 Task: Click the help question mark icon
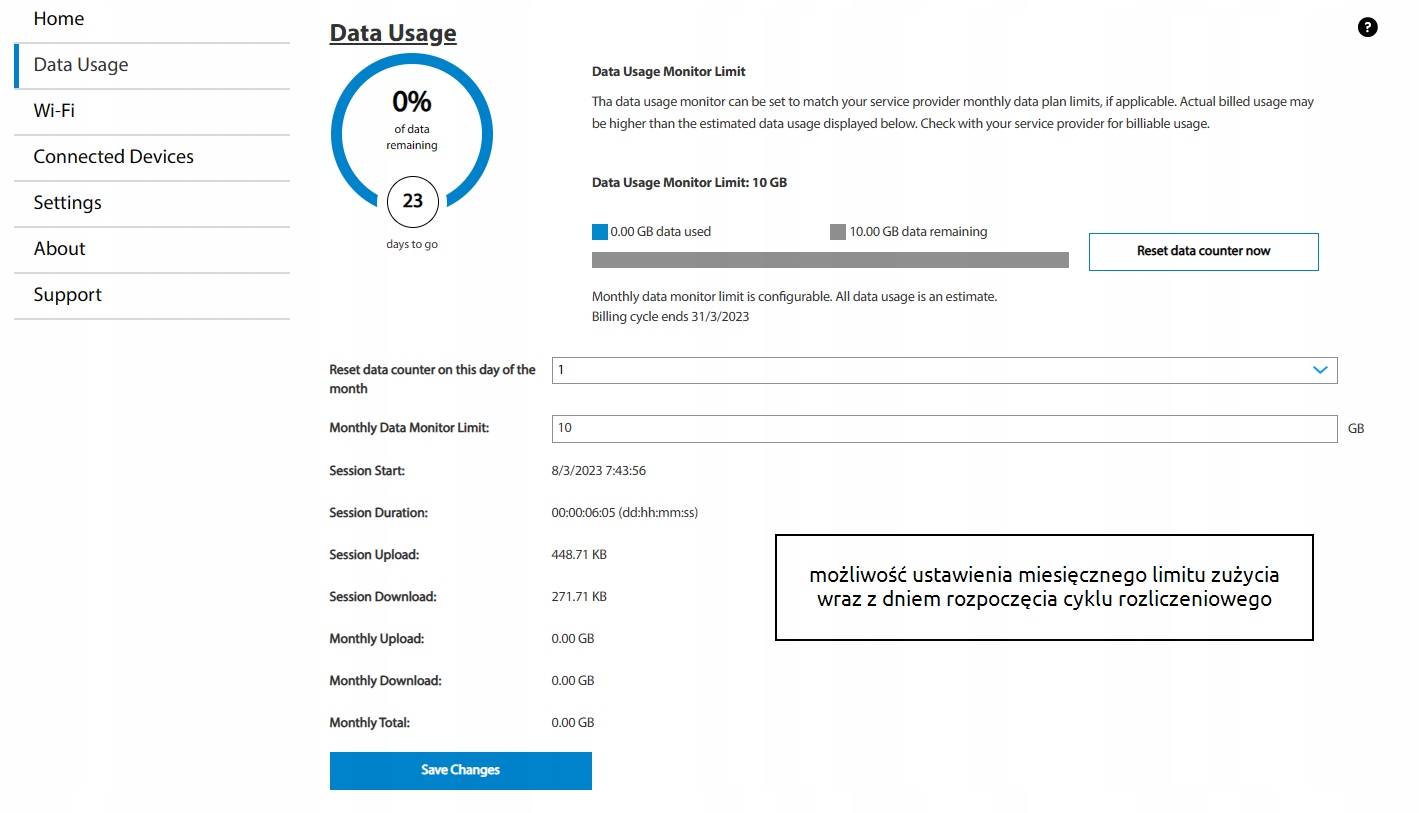tap(1367, 28)
